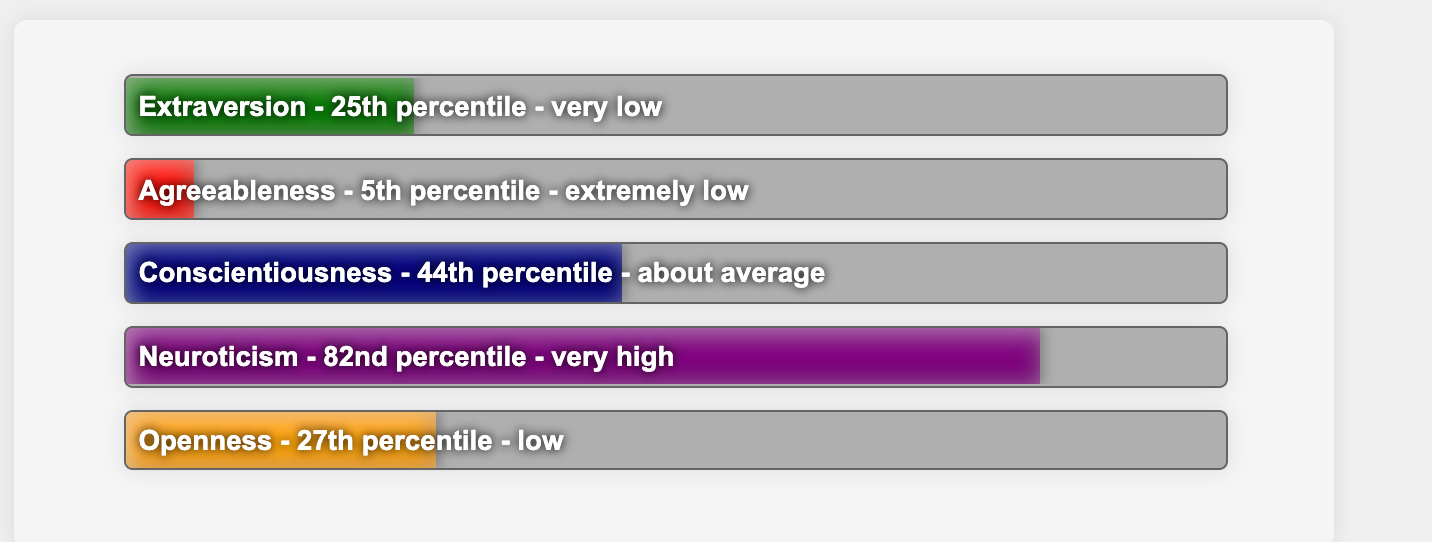
Task: Click the navy Conscientiousness filled bar
Action: (374, 273)
